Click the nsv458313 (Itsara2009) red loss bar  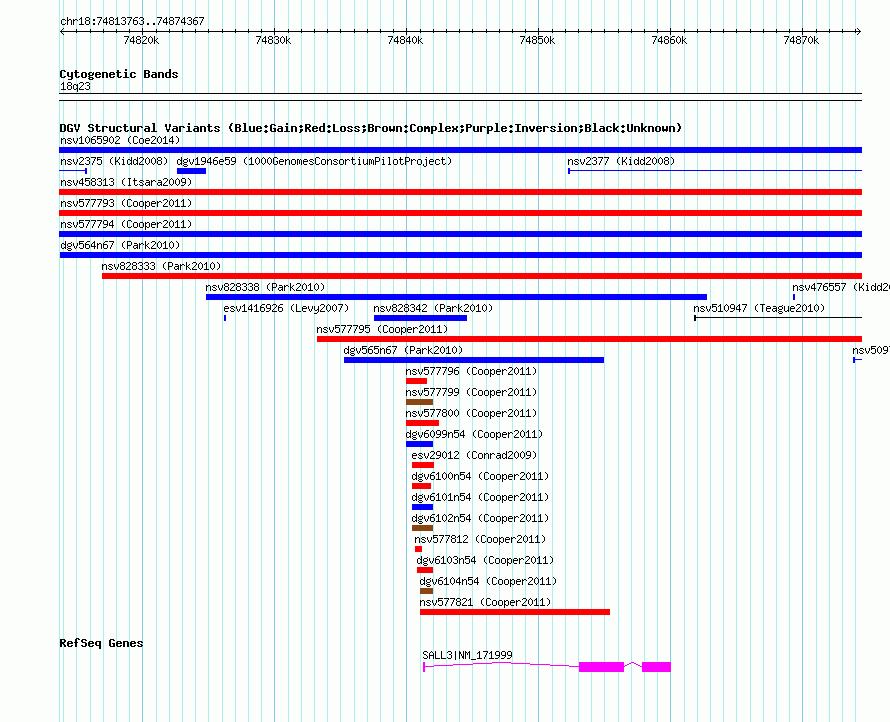coord(460,192)
